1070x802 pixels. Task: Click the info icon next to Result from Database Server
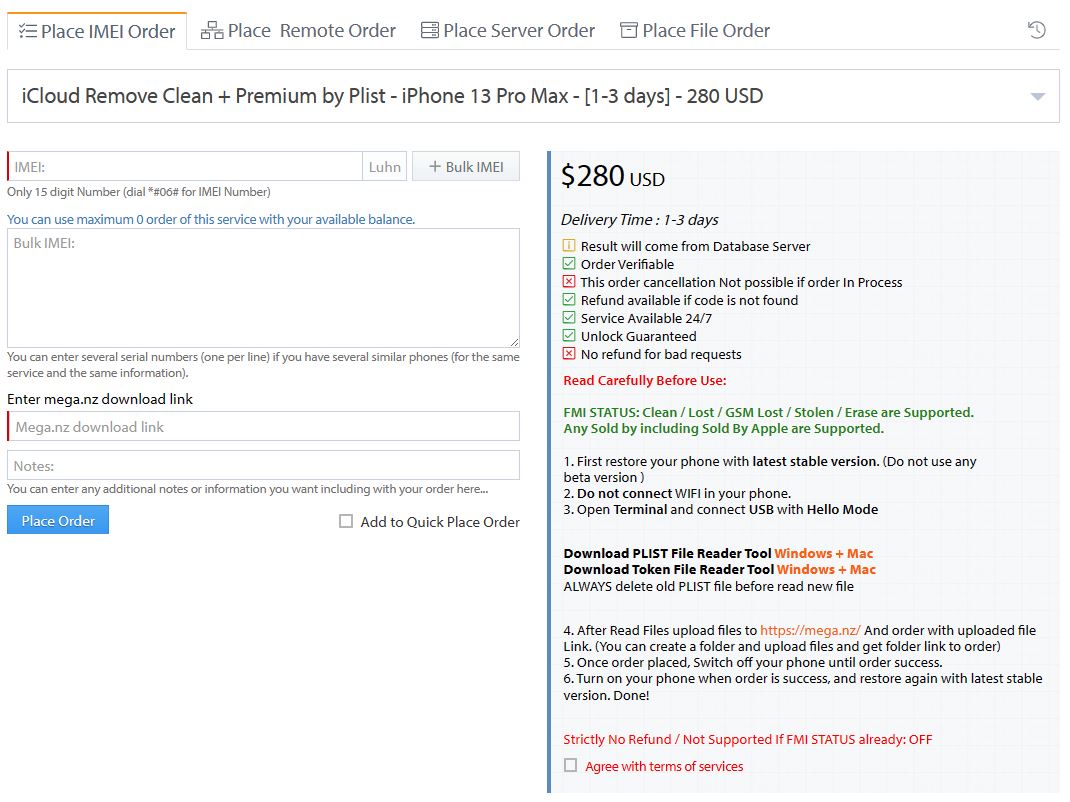[569, 246]
